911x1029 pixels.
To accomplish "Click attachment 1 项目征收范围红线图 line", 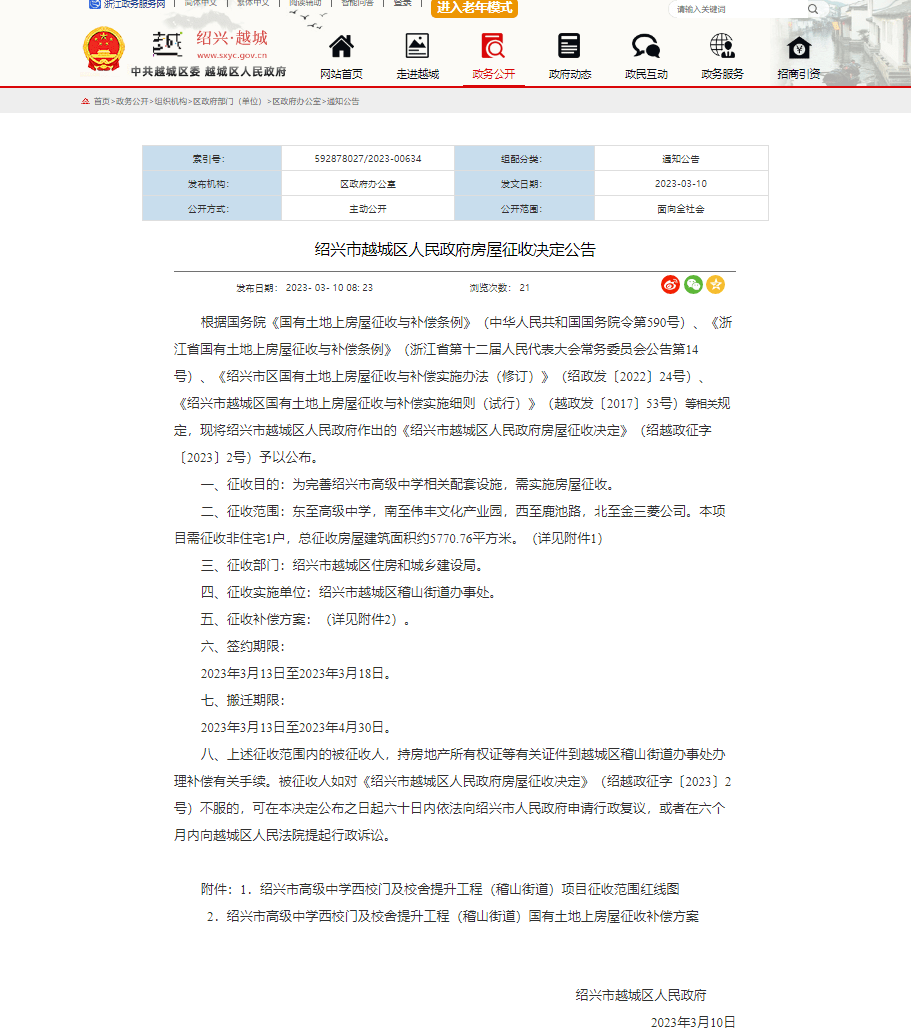I will pyautogui.click(x=440, y=889).
